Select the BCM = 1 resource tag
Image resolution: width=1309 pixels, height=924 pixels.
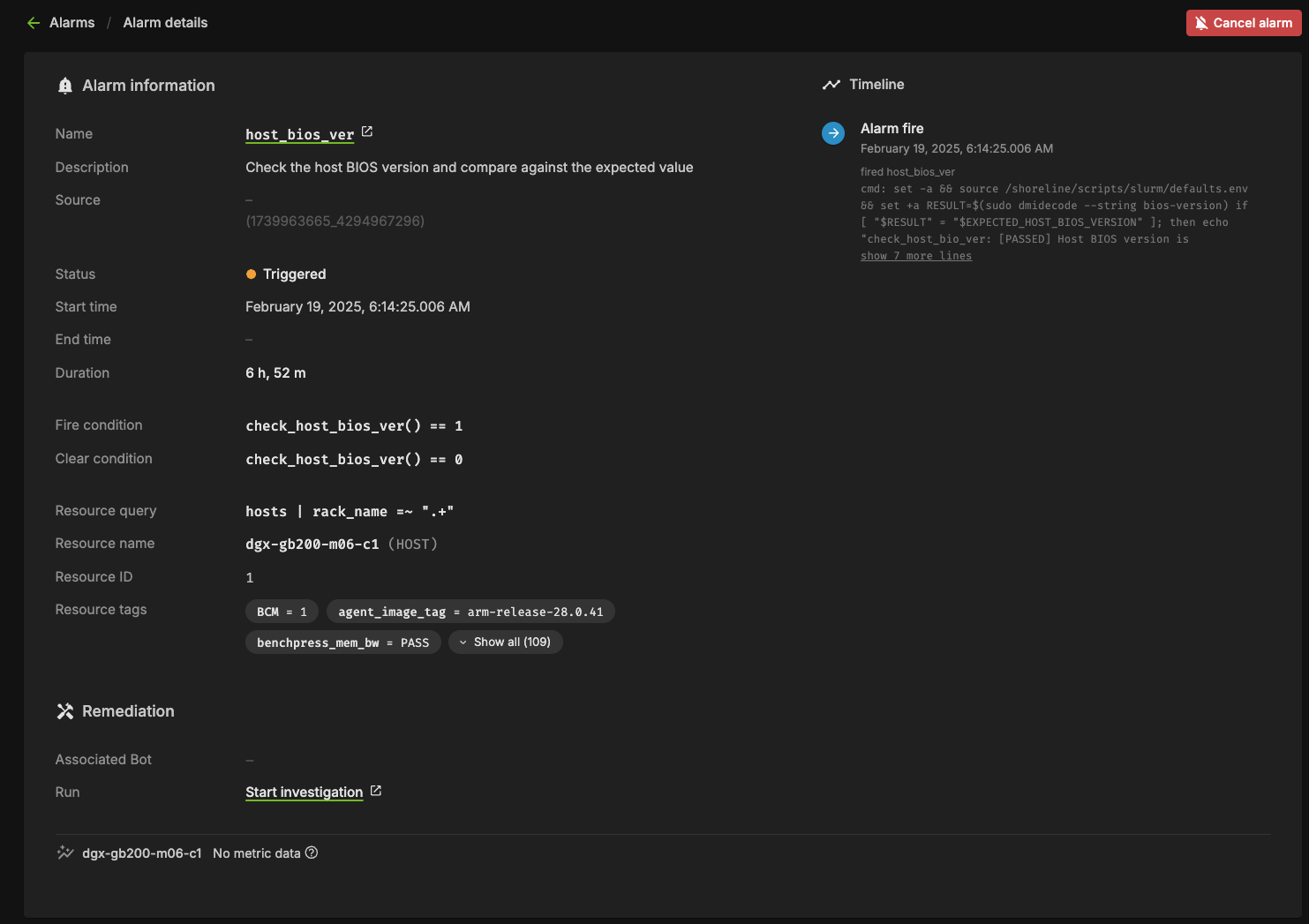[282, 612]
